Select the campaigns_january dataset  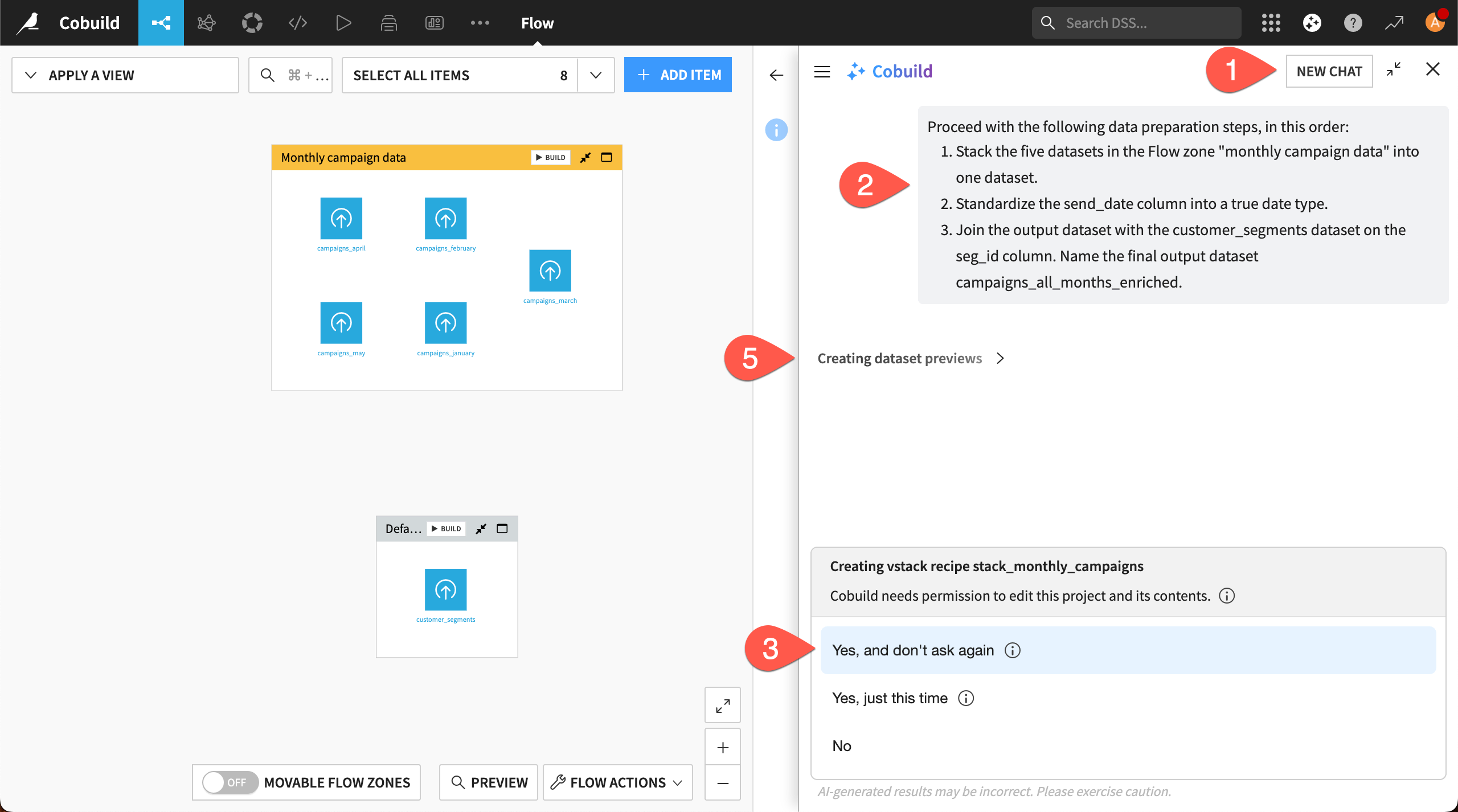(445, 323)
